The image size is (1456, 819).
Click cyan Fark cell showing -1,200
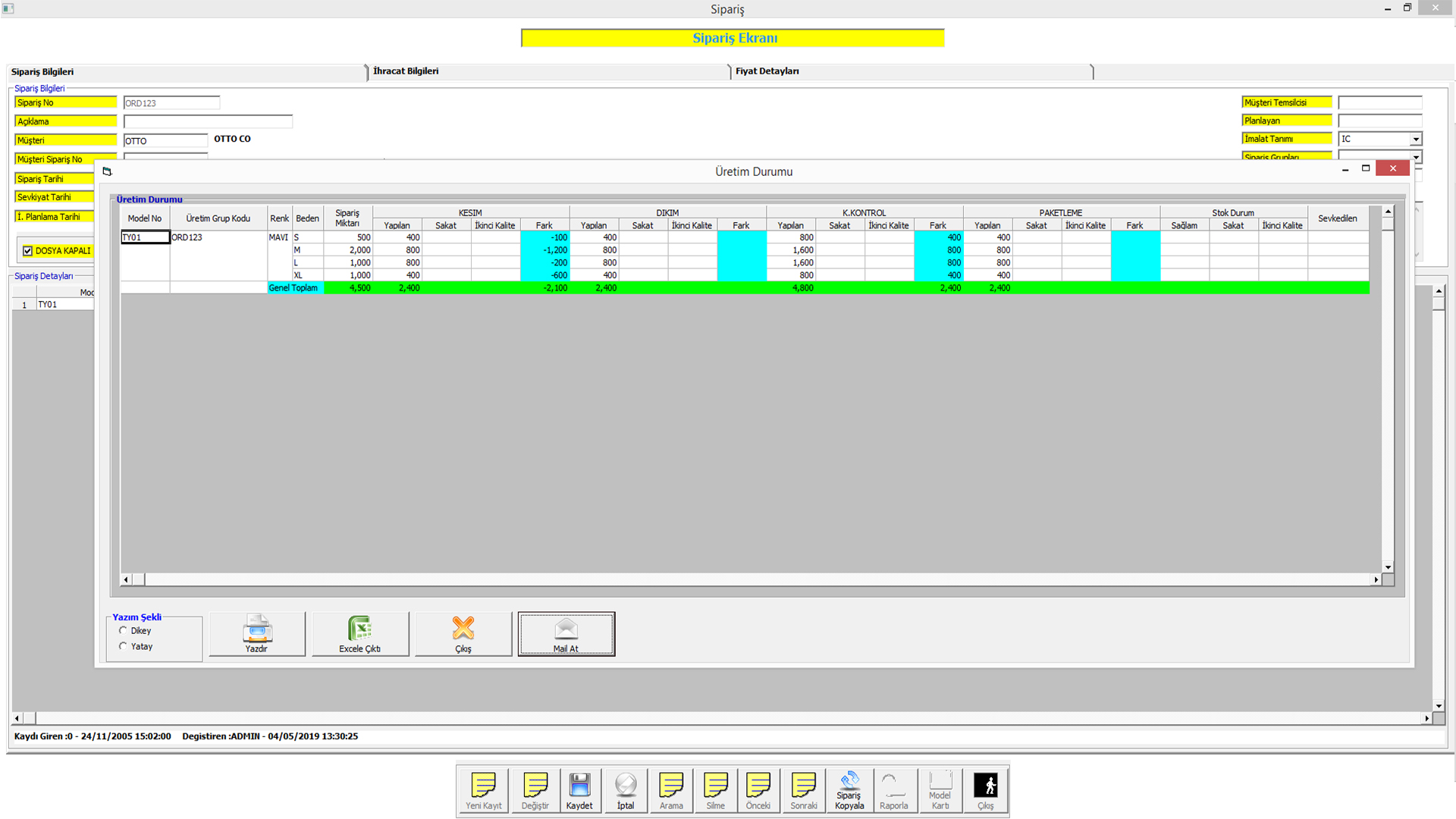click(x=544, y=250)
